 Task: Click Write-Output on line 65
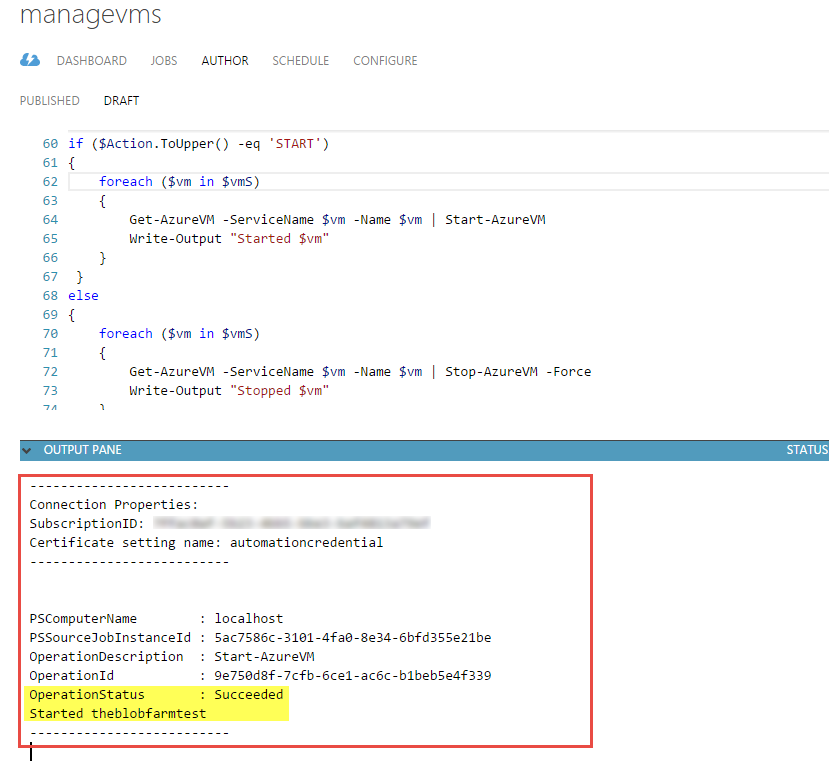click(175, 239)
